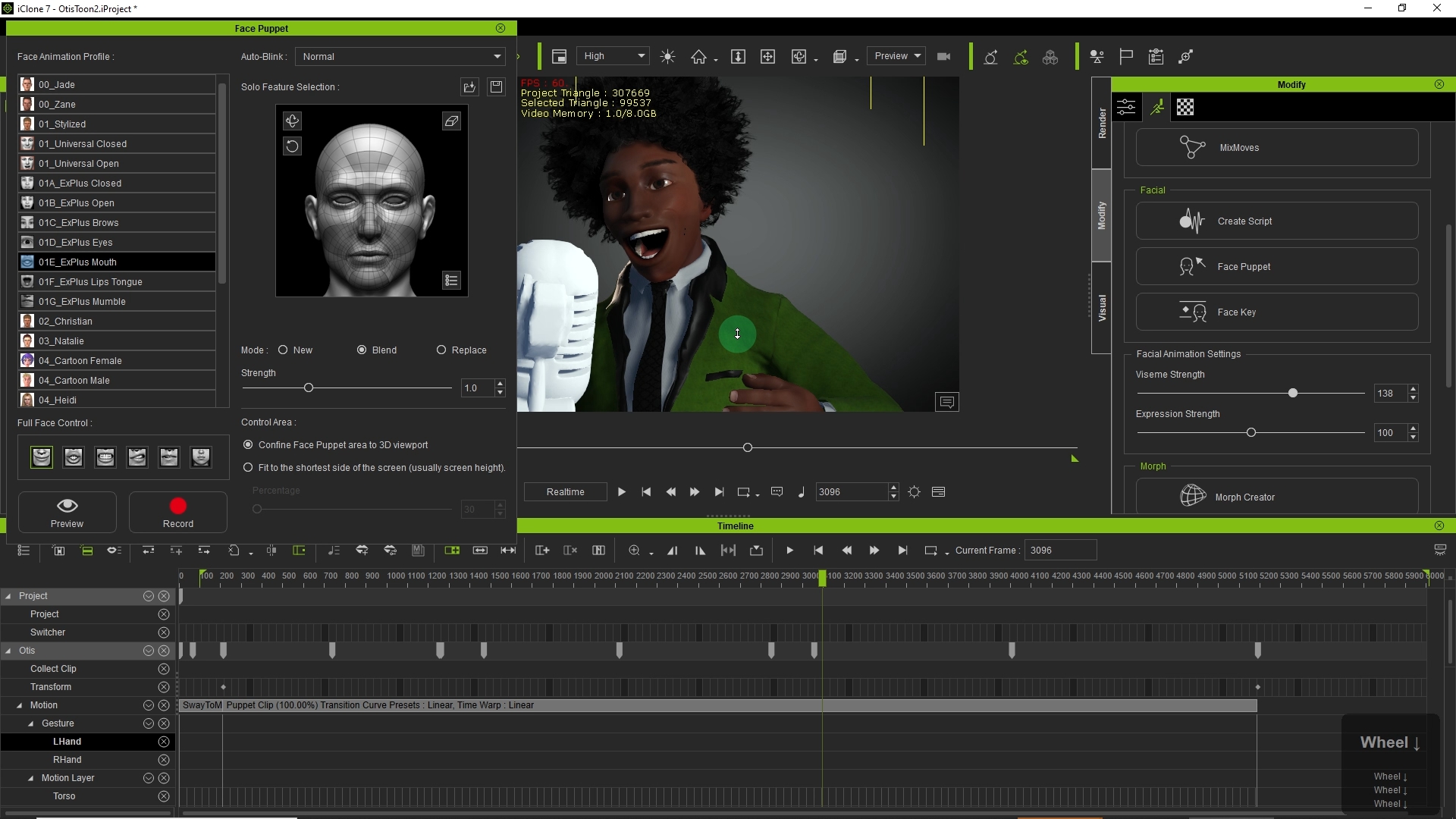Toggle the first Full Face Control preset

42,457
